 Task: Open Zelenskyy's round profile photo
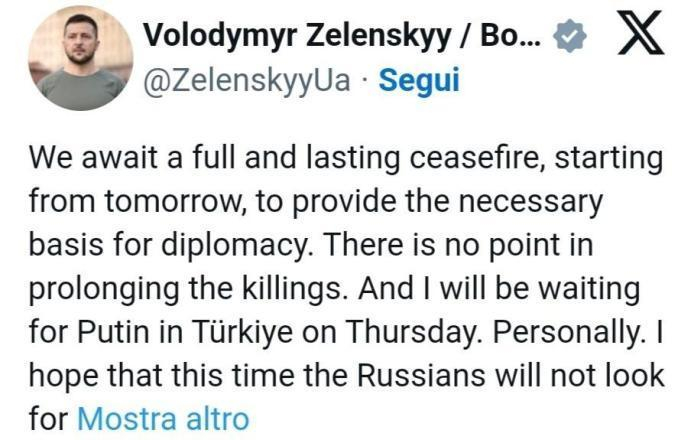point(81,58)
